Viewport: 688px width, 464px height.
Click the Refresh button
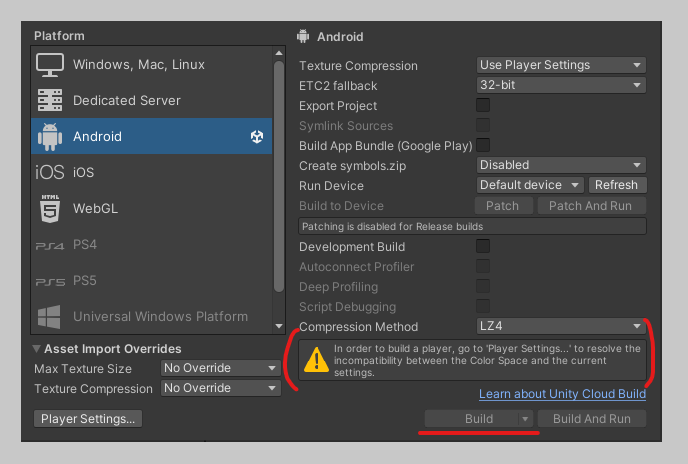click(617, 185)
